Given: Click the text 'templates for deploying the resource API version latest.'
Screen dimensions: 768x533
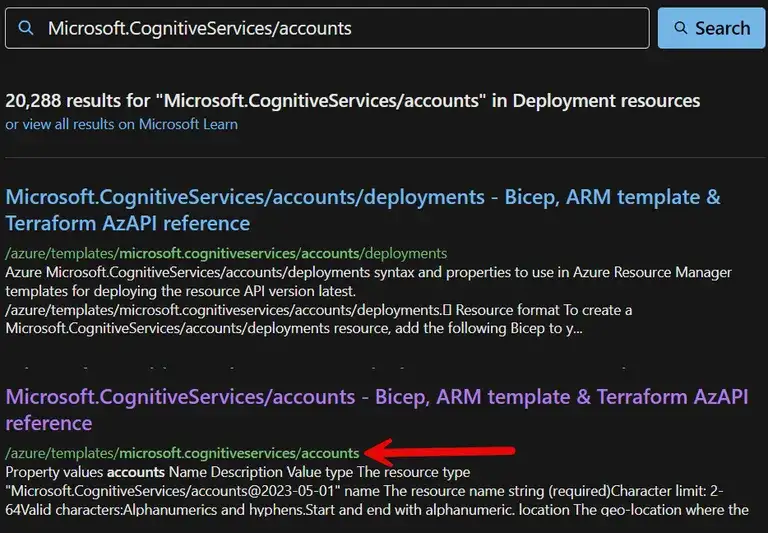Looking at the screenshot, I should [x=180, y=291].
